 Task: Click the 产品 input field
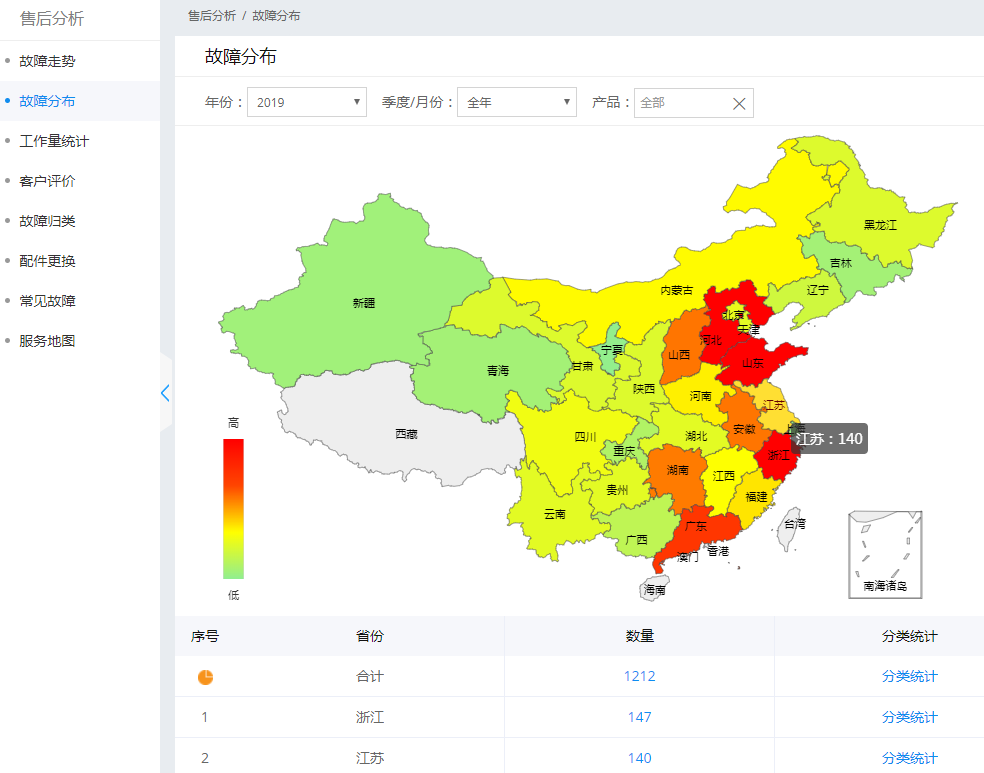pyautogui.click(x=680, y=103)
